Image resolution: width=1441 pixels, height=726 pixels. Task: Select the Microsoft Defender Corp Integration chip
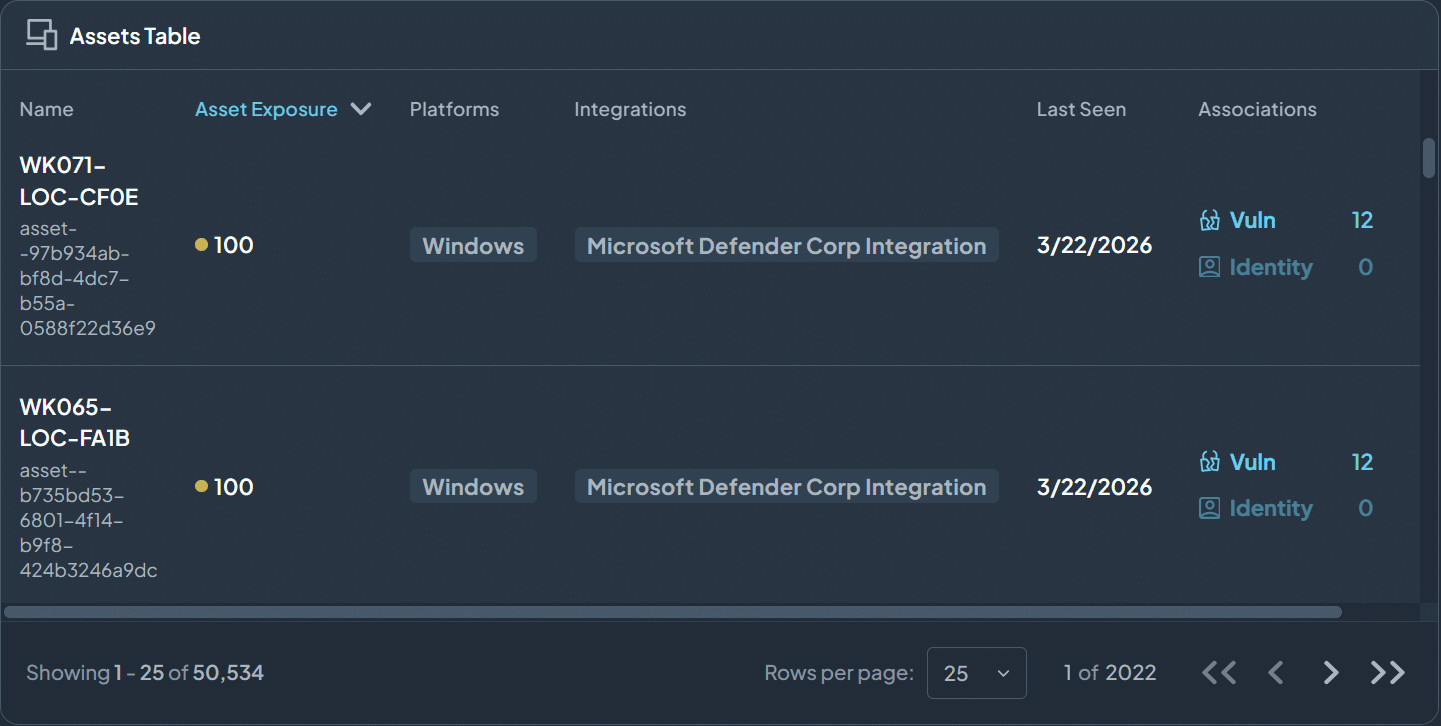(x=786, y=244)
